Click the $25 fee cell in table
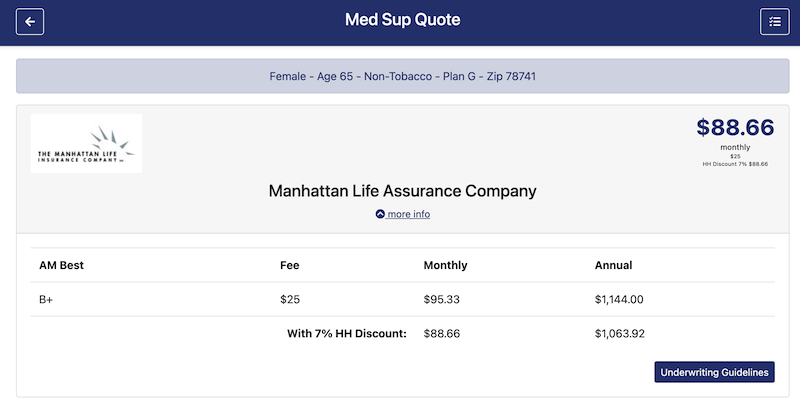Screen dimensions: 800x403 [290, 299]
